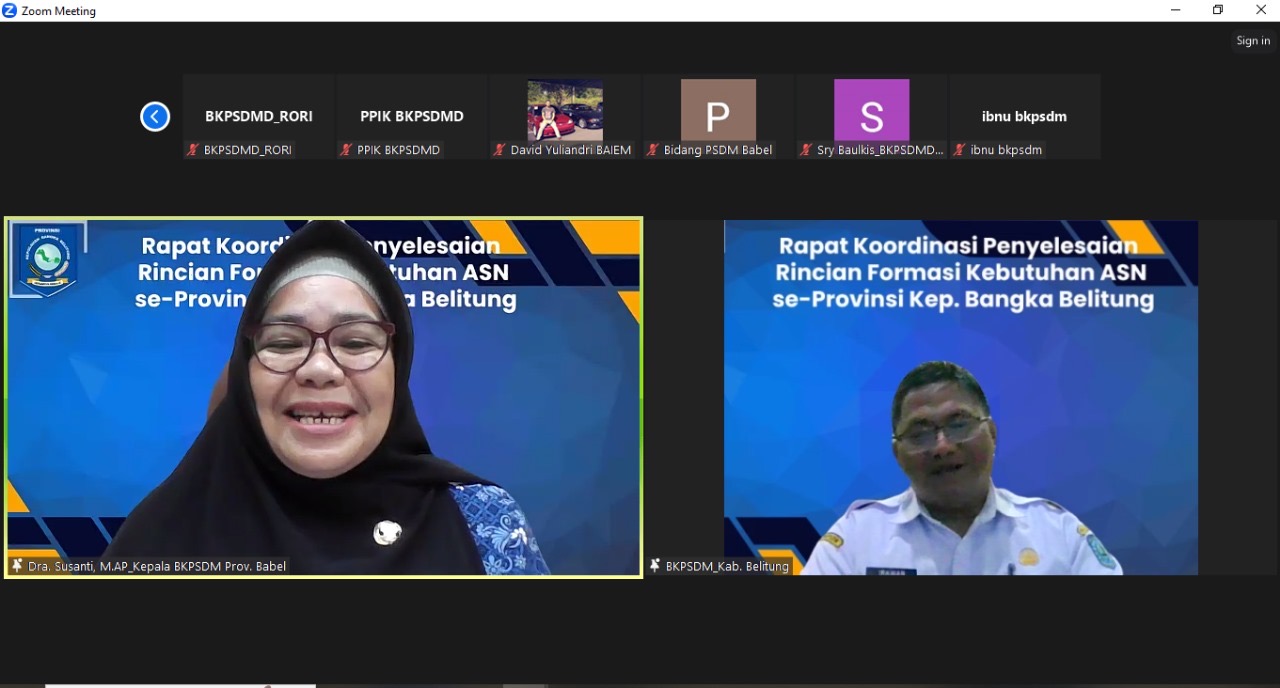
Task: Click muted mic icon beside BKPSDMD_RORI name
Action: pyautogui.click(x=193, y=150)
